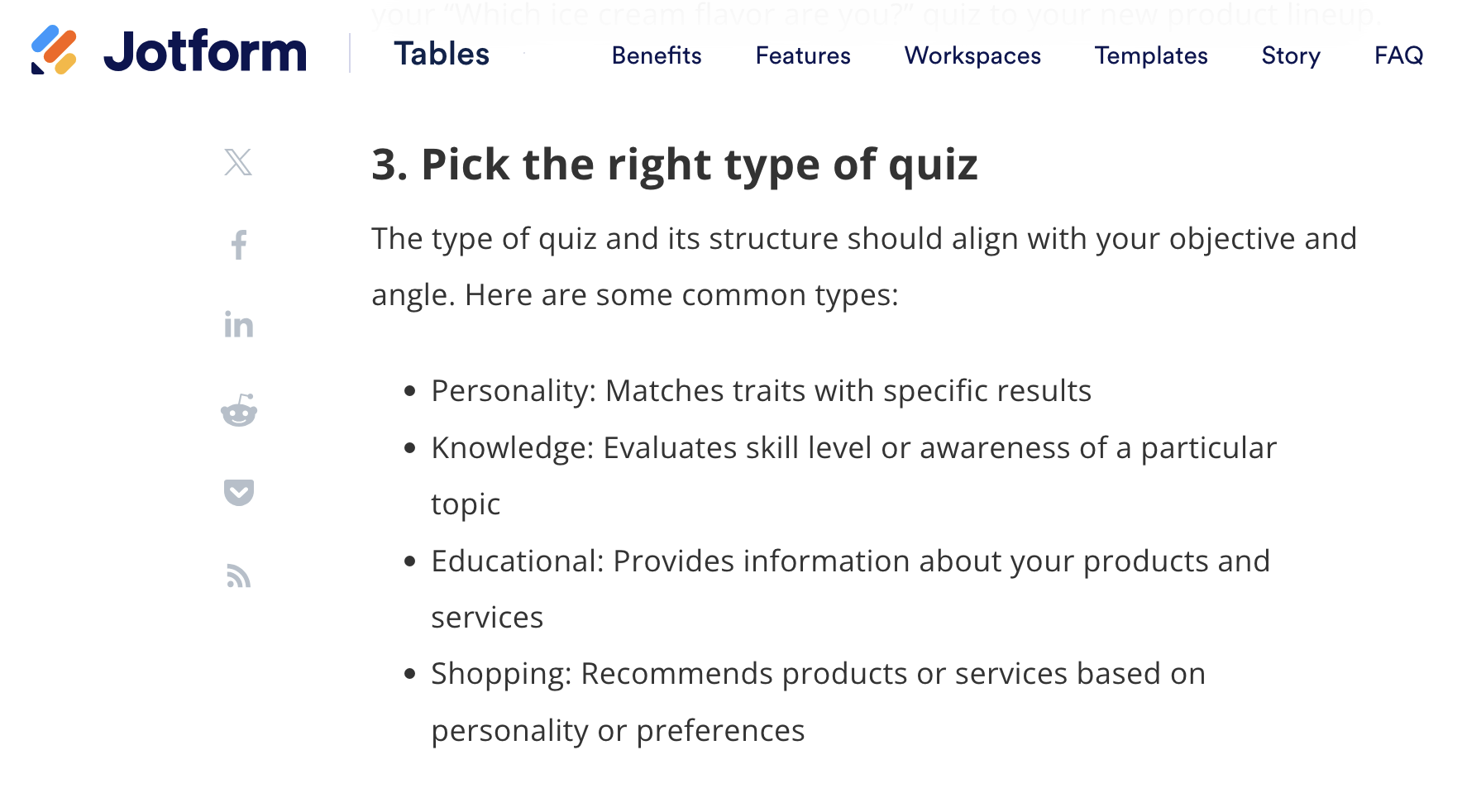Screen dimensions: 1462x812
Task: Go to Jotform home via wordmark
Action: [205, 52]
